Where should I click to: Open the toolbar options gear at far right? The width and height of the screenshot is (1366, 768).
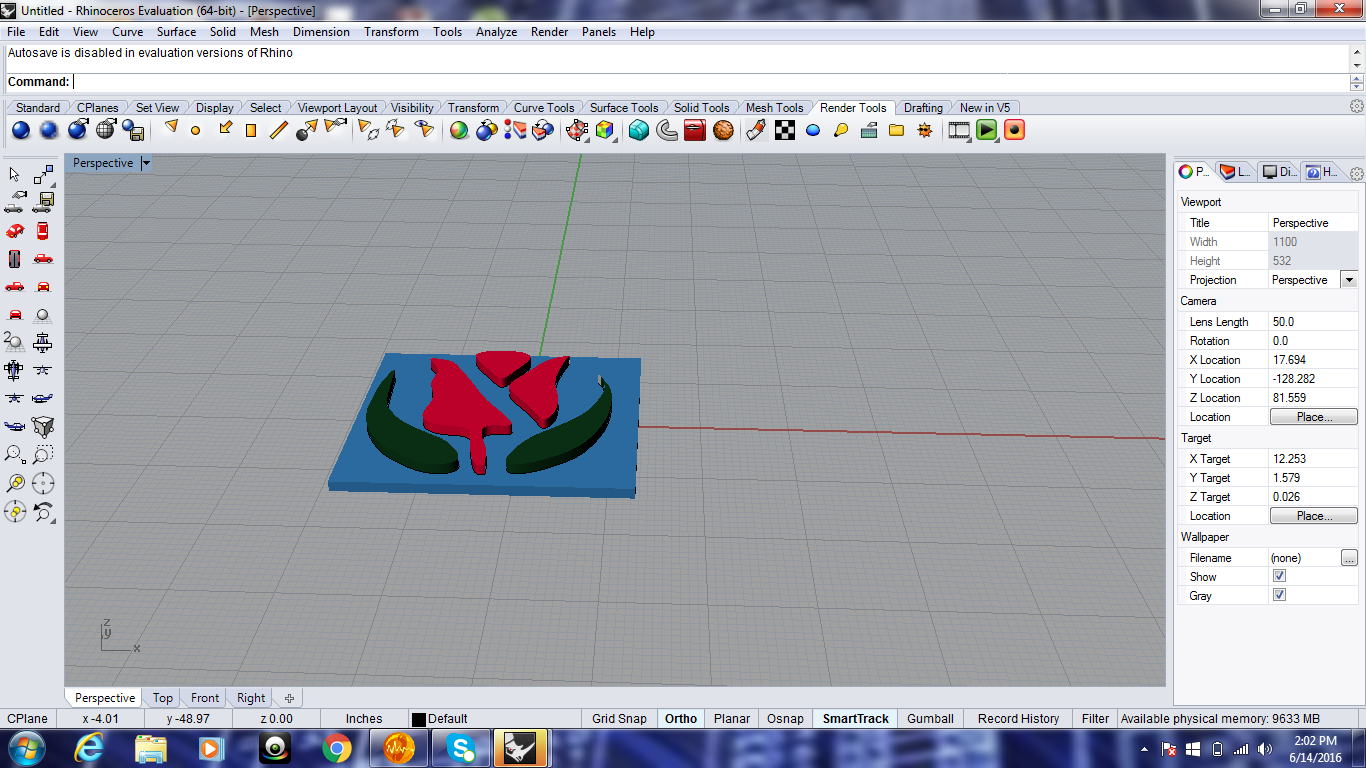click(x=1357, y=106)
